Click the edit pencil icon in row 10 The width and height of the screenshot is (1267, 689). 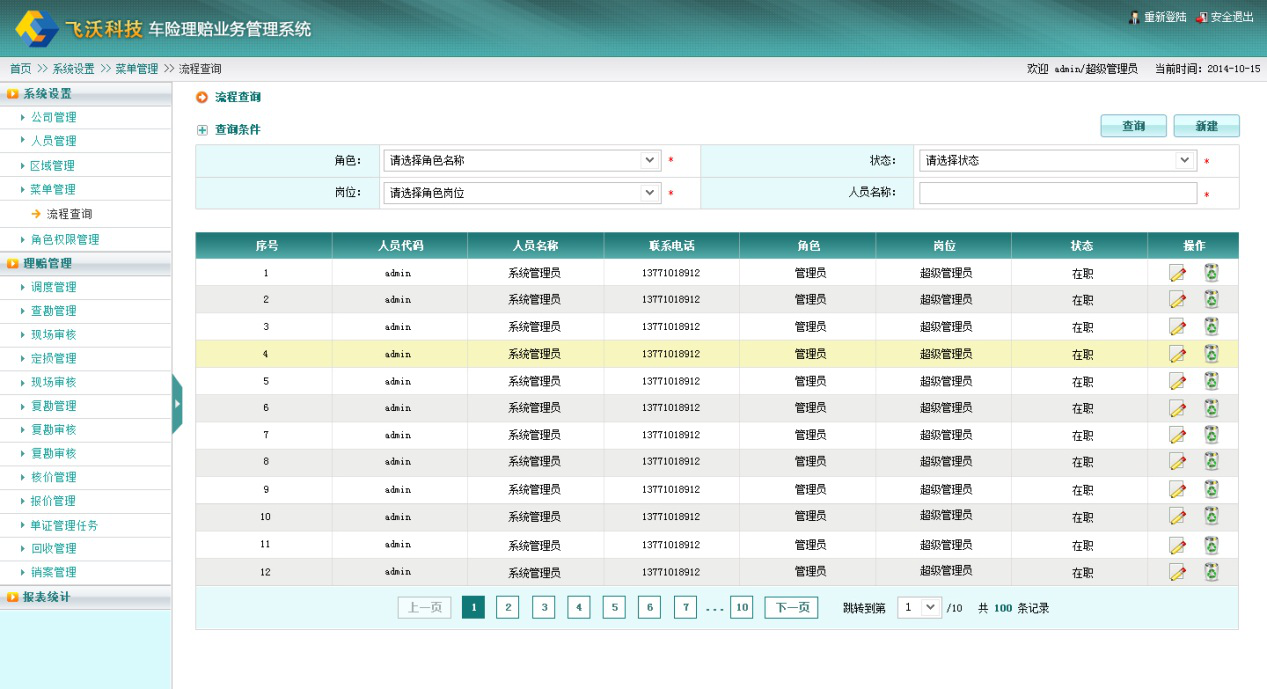[x=1177, y=517]
